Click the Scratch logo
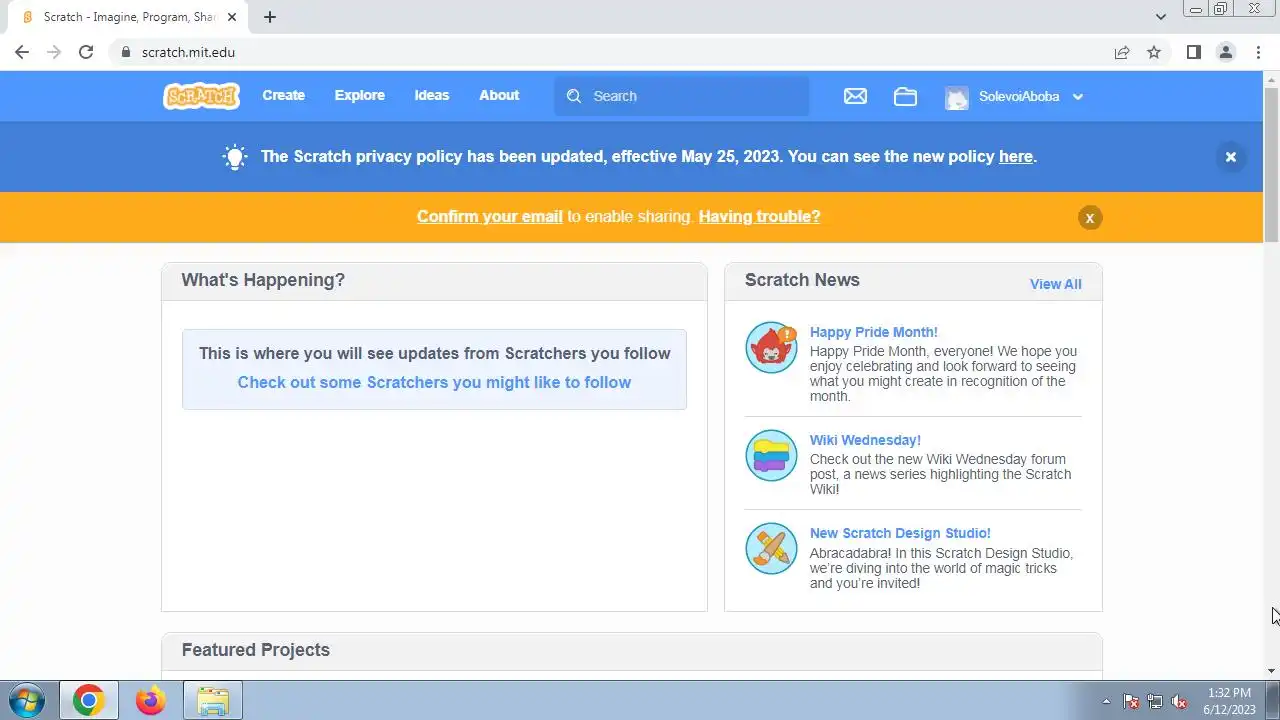The height and width of the screenshot is (720, 1280). [201, 96]
